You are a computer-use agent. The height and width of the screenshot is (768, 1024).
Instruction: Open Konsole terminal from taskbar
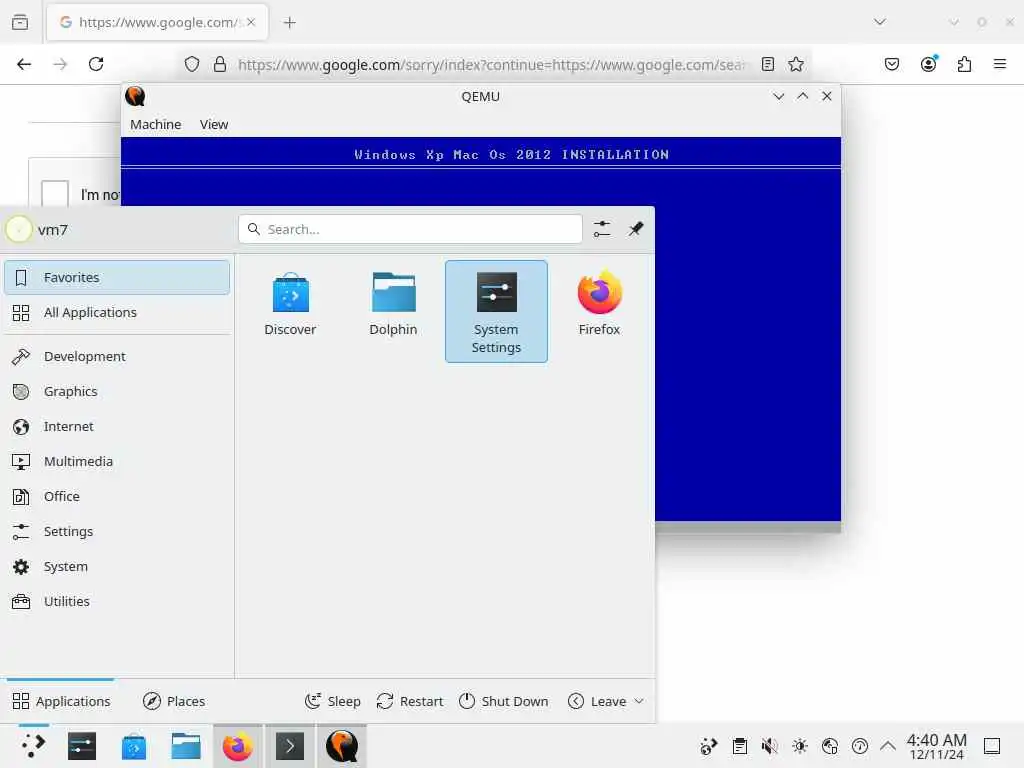click(290, 746)
